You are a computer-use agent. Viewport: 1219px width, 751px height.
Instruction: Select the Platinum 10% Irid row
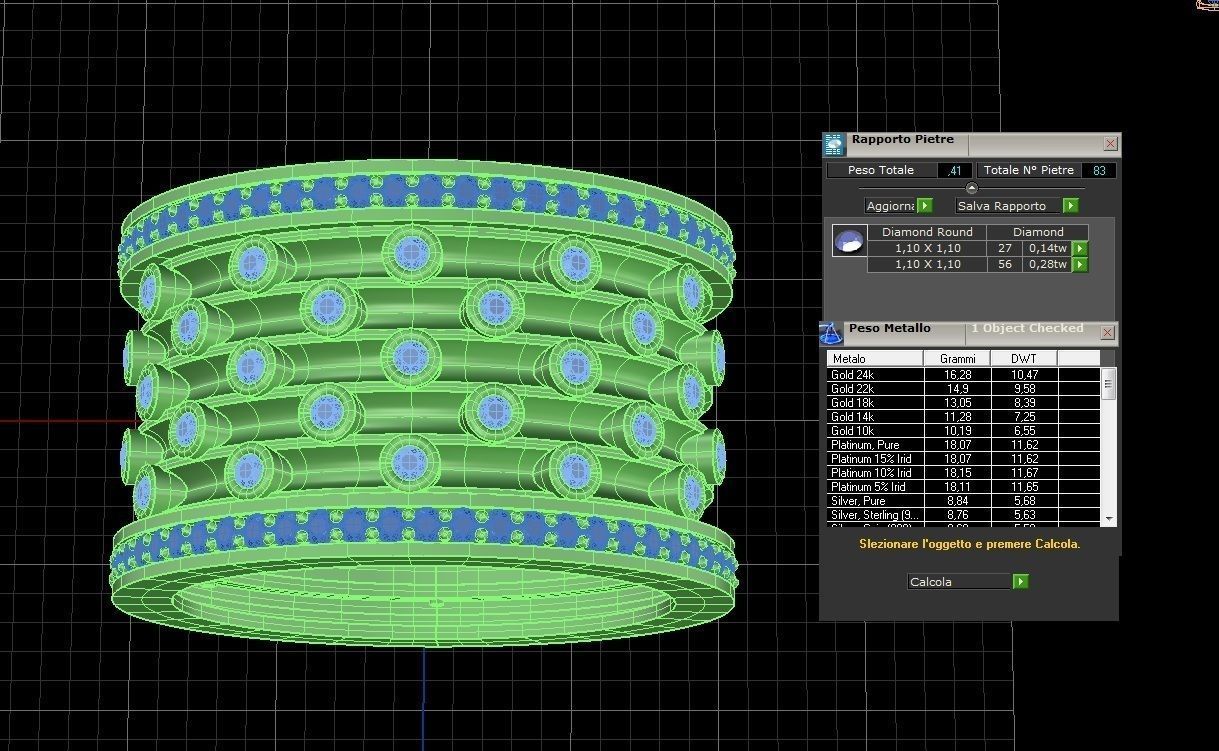(x=964, y=473)
